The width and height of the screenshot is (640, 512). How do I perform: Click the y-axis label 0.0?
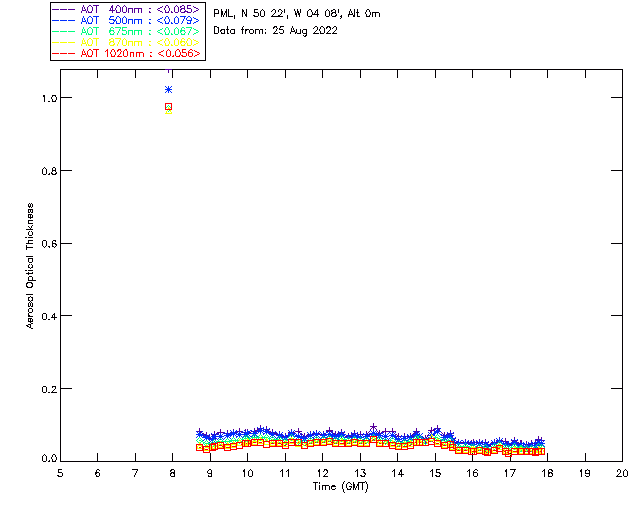pos(49,459)
